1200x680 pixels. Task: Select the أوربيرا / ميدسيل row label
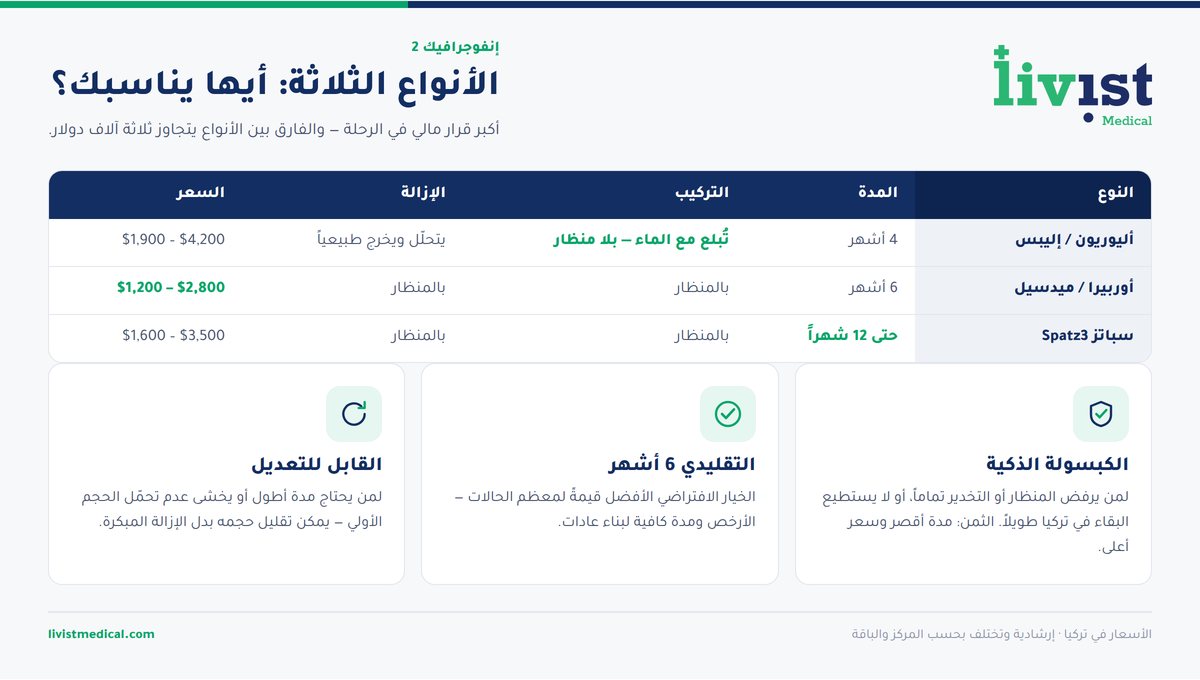[1075, 288]
